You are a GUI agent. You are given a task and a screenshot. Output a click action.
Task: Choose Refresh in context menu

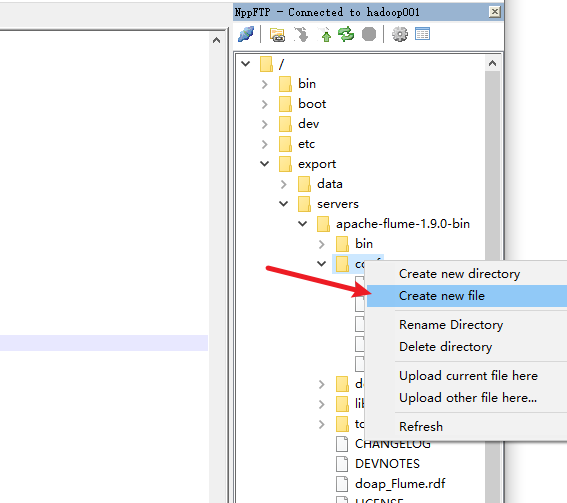click(x=421, y=427)
